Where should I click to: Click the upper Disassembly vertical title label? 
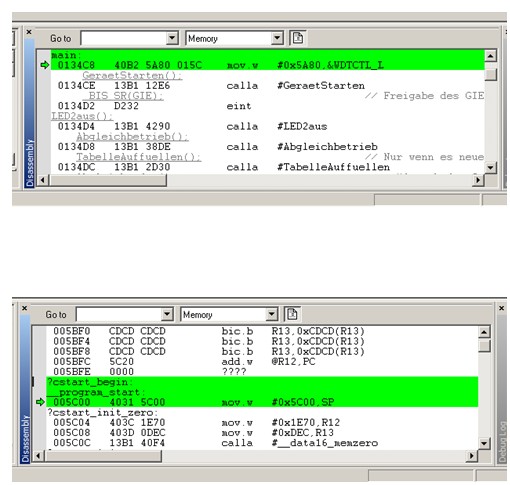coord(30,163)
